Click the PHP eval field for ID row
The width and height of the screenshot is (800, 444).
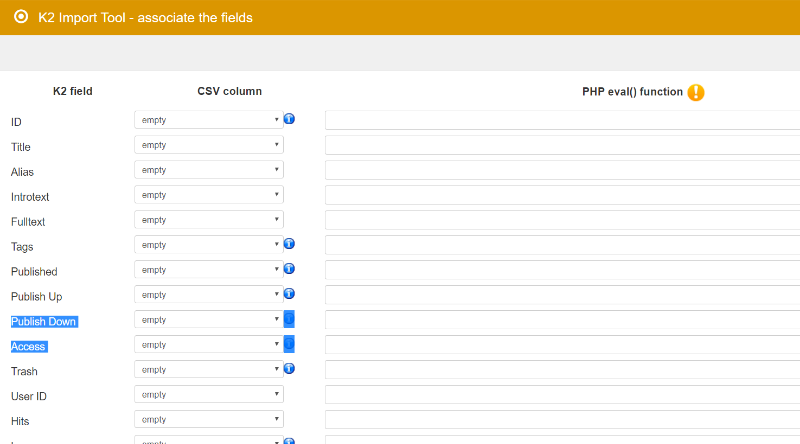tap(562, 120)
